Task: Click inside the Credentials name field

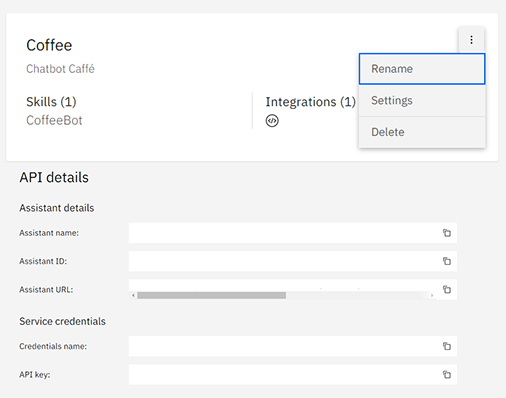Action: (x=283, y=346)
